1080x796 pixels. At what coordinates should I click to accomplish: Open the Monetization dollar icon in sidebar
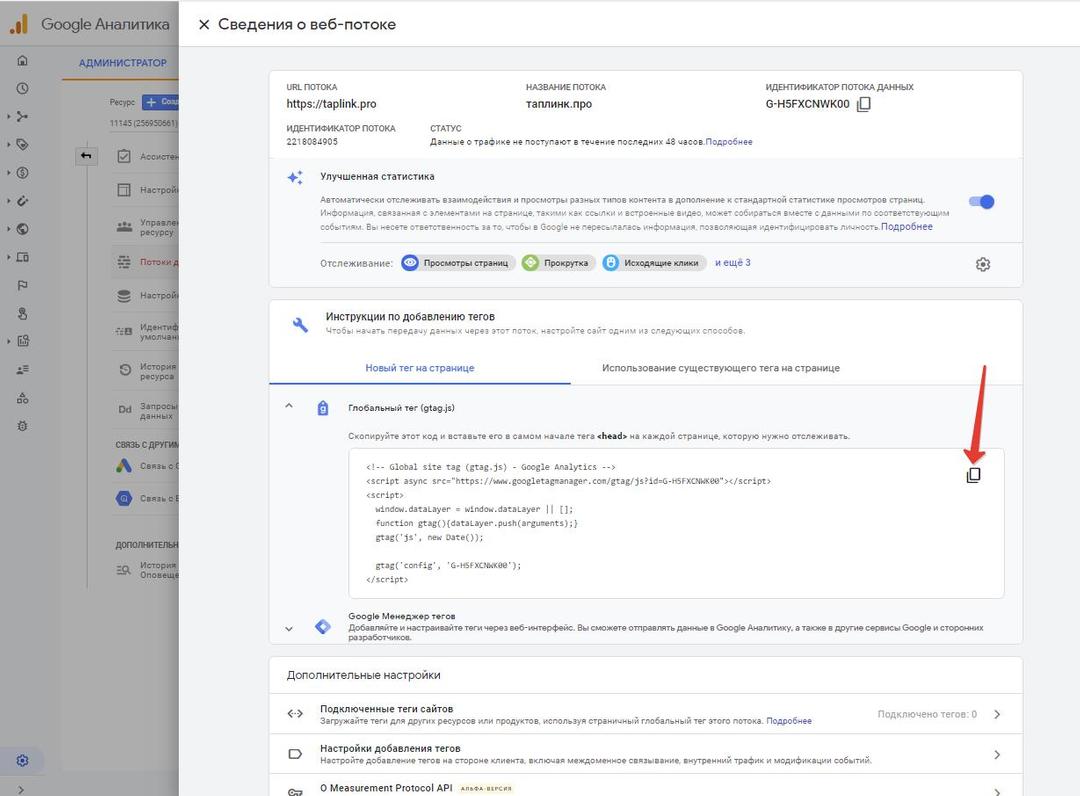click(22, 173)
